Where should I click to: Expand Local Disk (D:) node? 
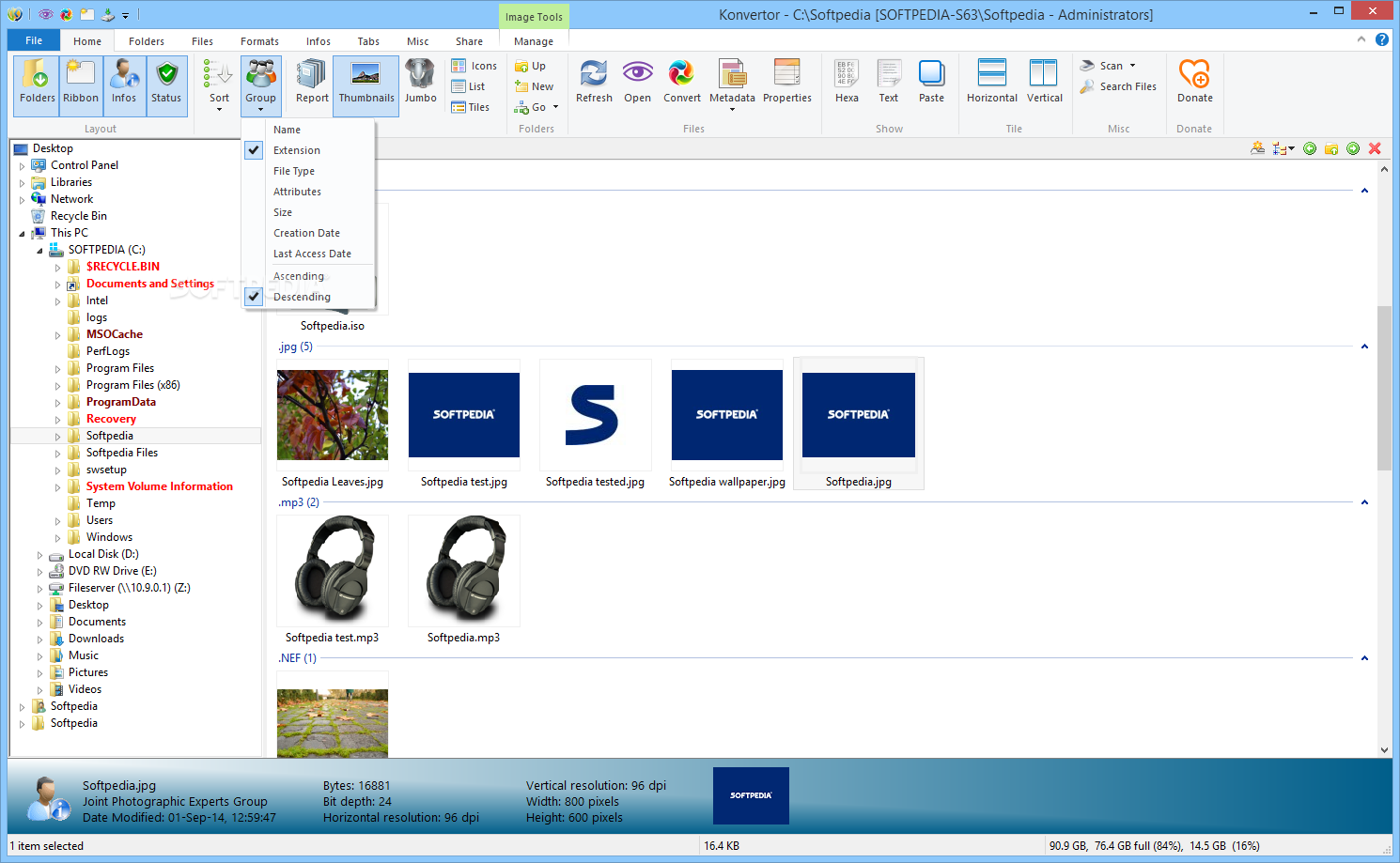tap(39, 555)
